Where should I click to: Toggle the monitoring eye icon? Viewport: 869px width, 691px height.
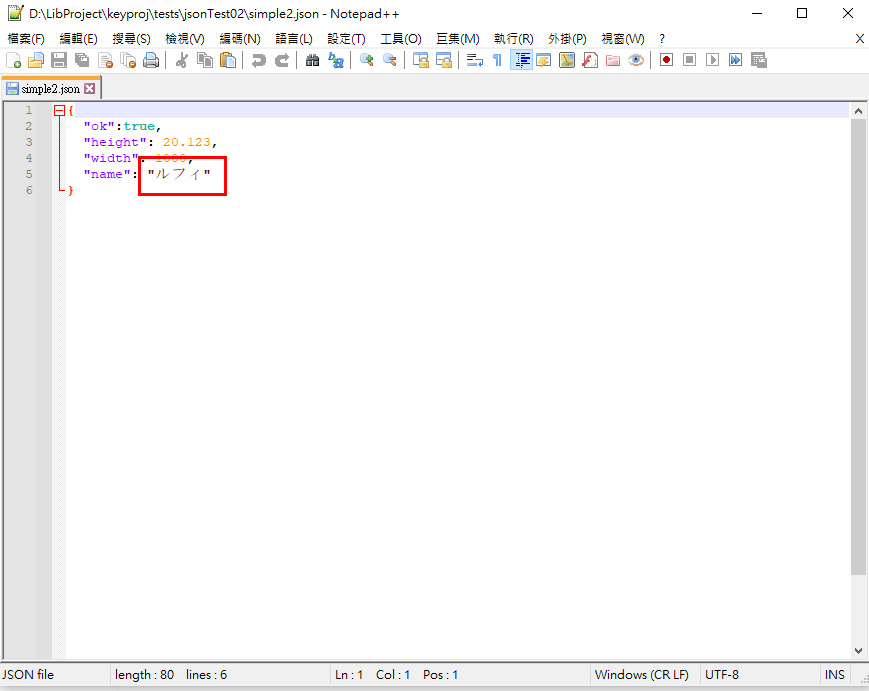pyautogui.click(x=636, y=60)
